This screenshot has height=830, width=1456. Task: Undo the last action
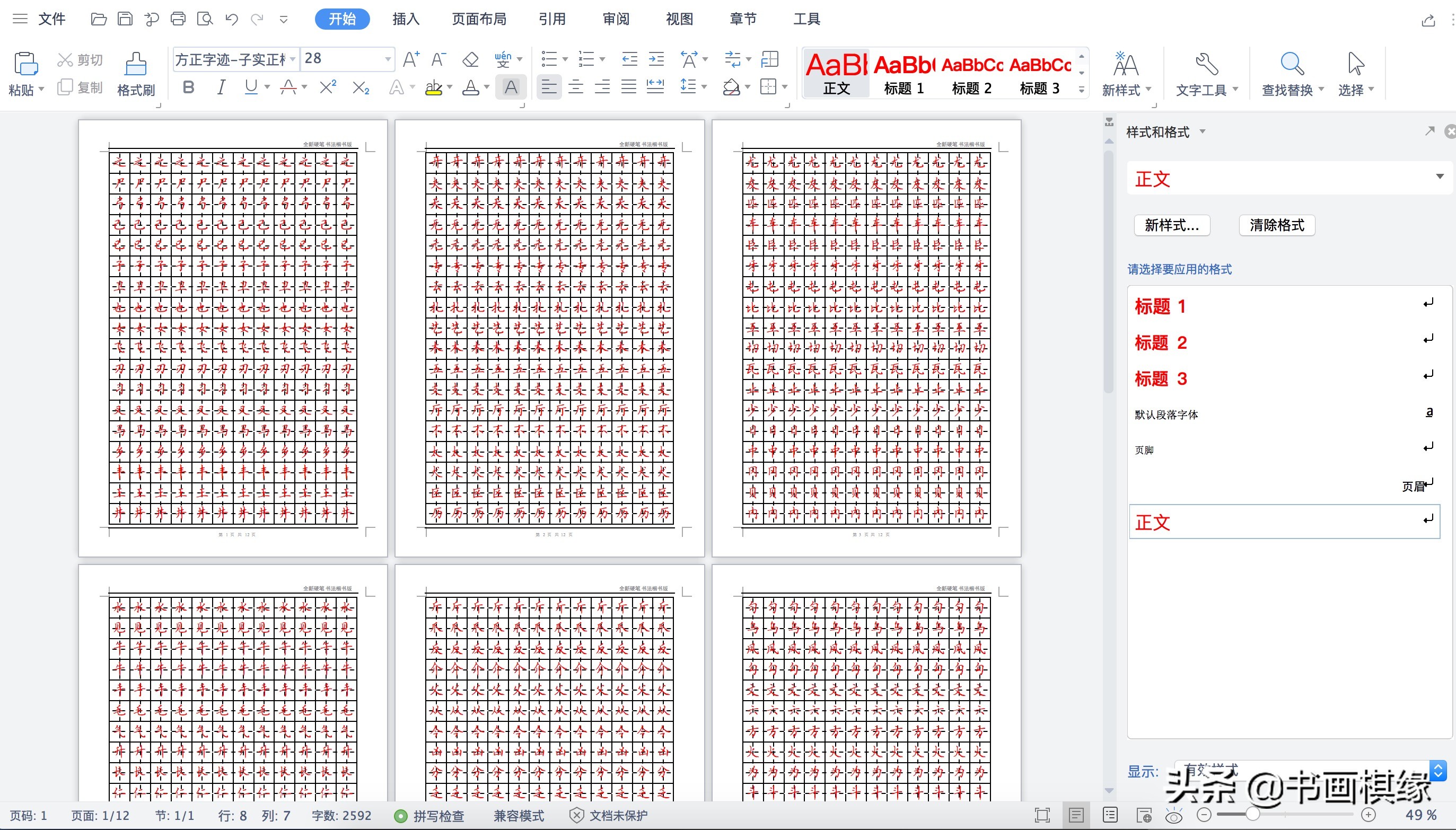click(x=231, y=20)
